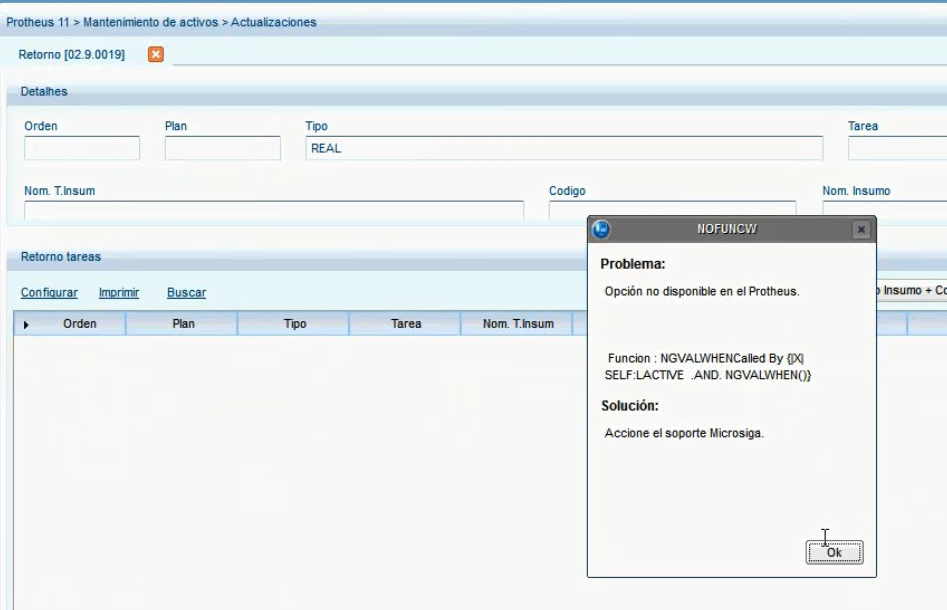
Task: Focus the Nom. Insumo input field
Action: 885,208
